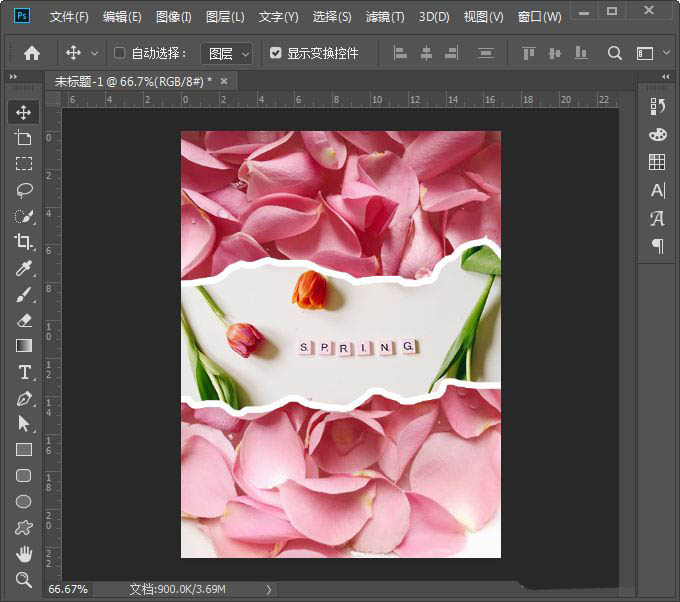This screenshot has height=602, width=680.
Task: Close the 未标题-1 document tab
Action: (x=224, y=81)
